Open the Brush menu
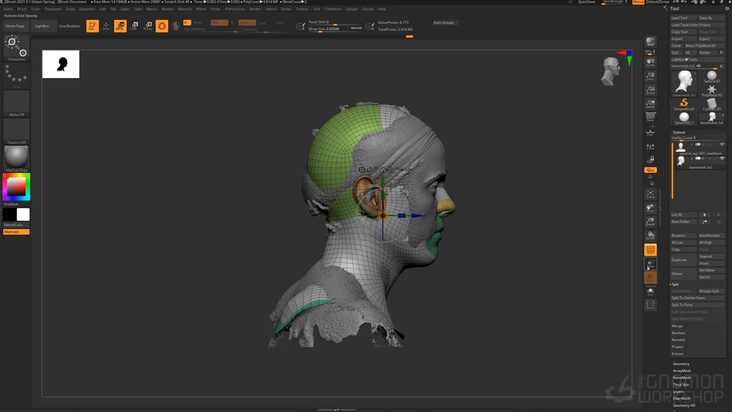 click(x=21, y=9)
